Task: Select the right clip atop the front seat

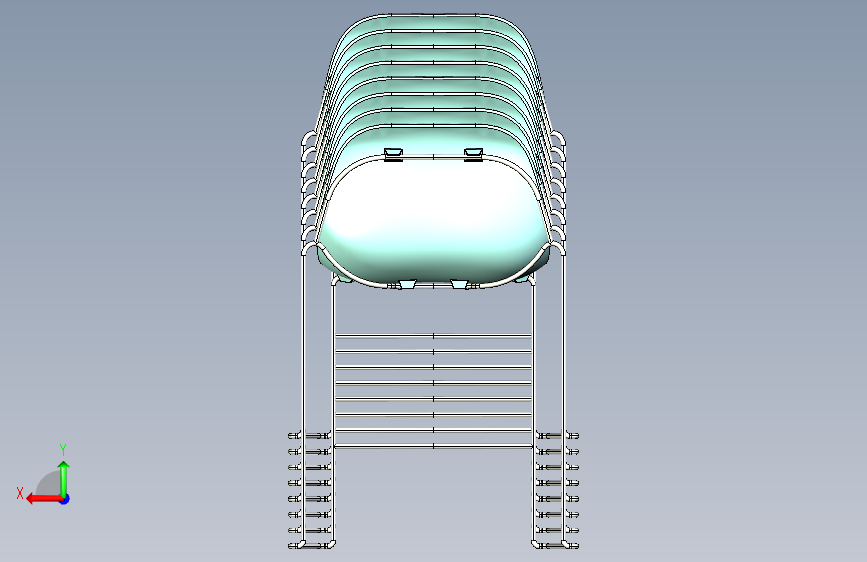Action: 473,154
